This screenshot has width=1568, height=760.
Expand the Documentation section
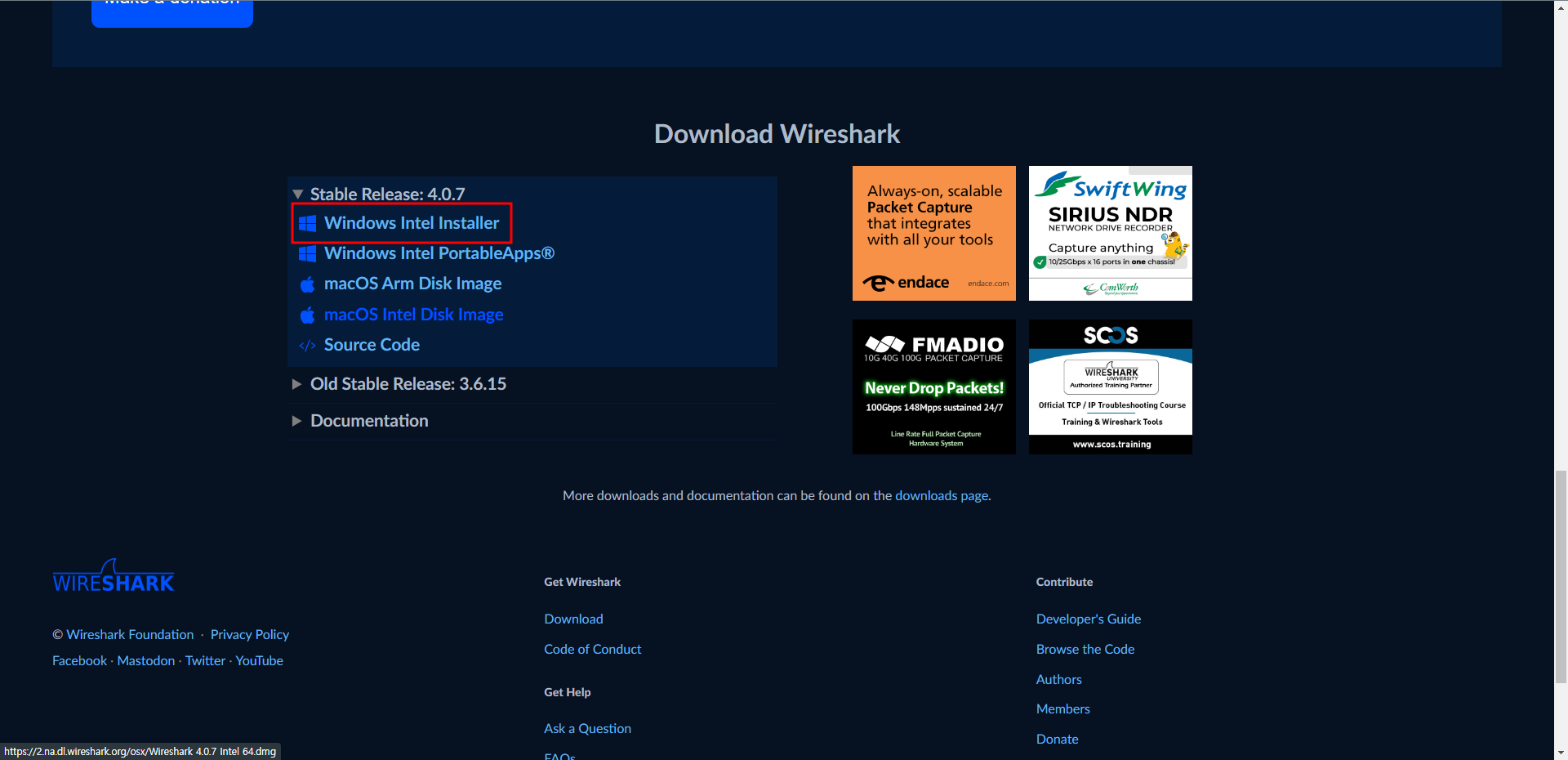click(x=296, y=421)
